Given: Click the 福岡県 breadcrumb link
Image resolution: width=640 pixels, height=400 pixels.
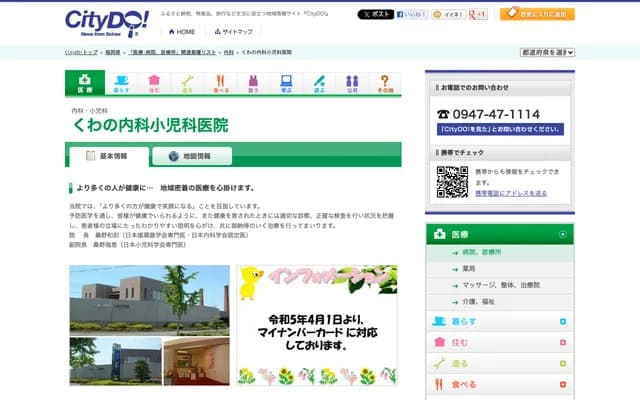Looking at the screenshot, I should click(113, 52).
